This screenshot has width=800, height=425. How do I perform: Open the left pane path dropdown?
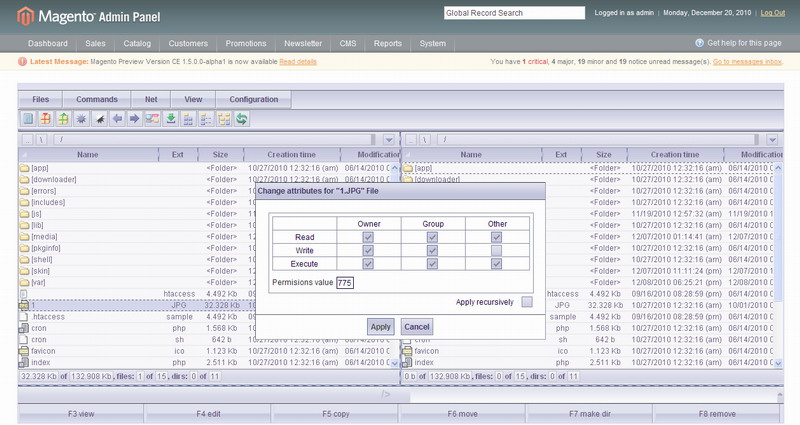[389, 139]
